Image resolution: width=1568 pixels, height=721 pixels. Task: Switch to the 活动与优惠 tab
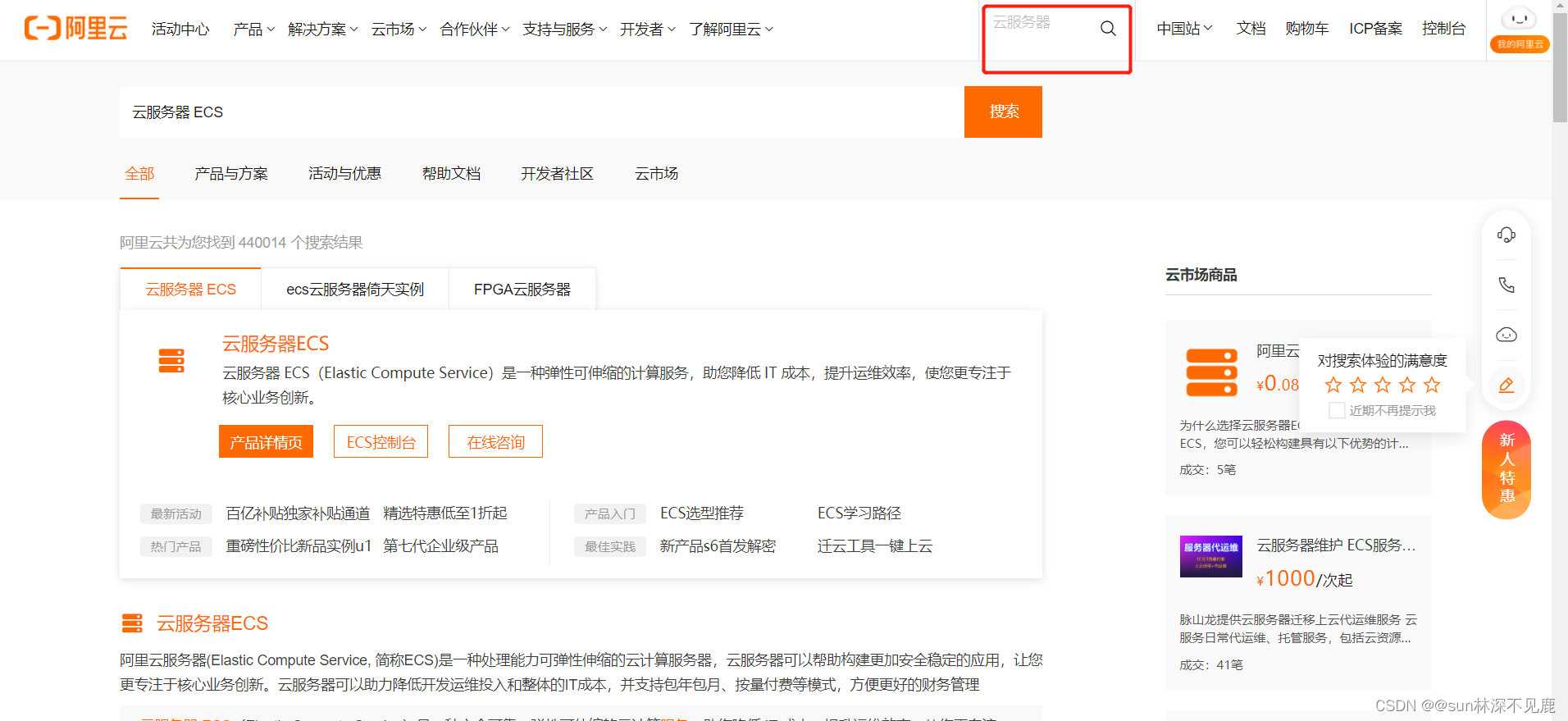pyautogui.click(x=344, y=174)
